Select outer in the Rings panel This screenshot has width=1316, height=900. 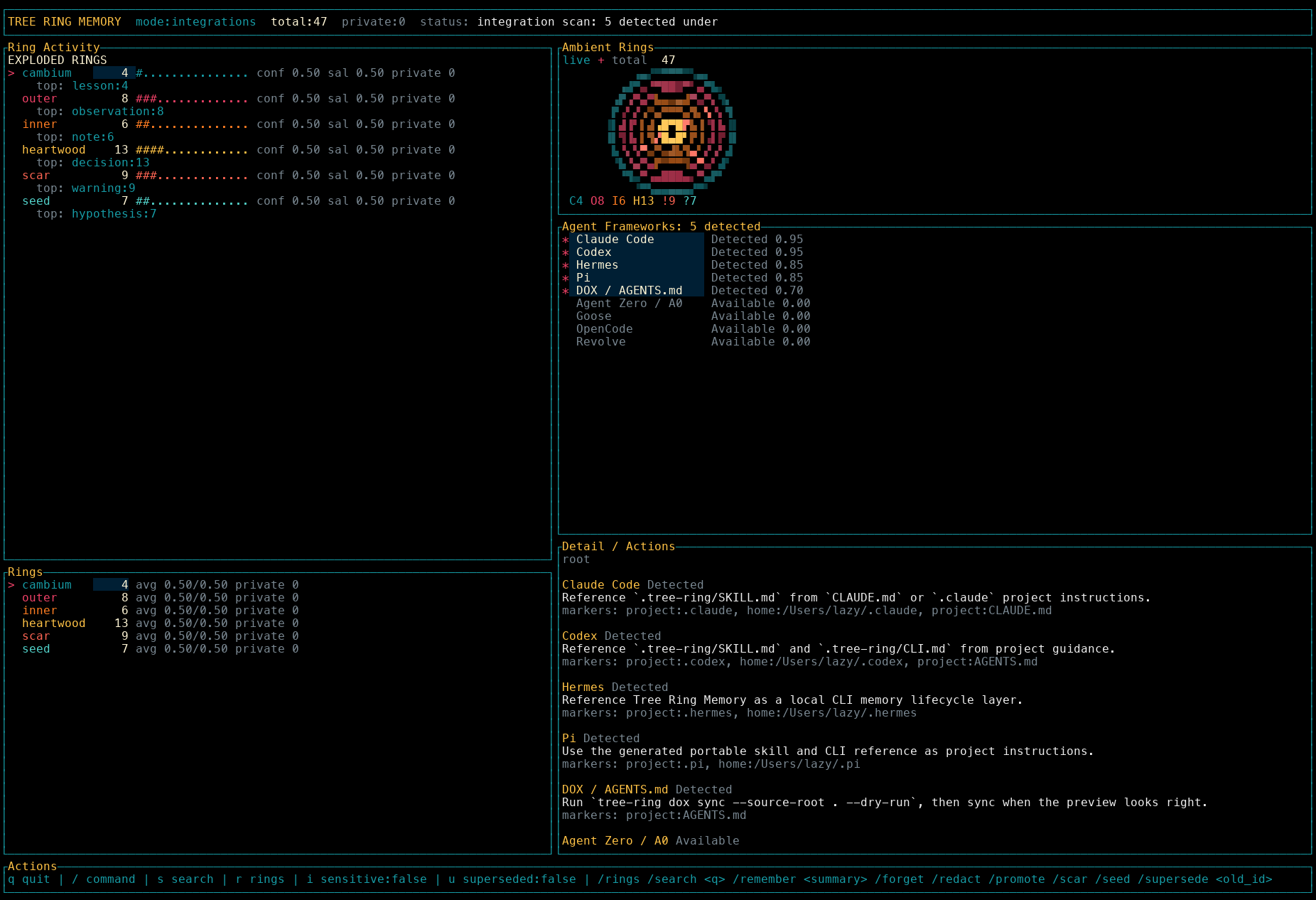pyautogui.click(x=153, y=598)
